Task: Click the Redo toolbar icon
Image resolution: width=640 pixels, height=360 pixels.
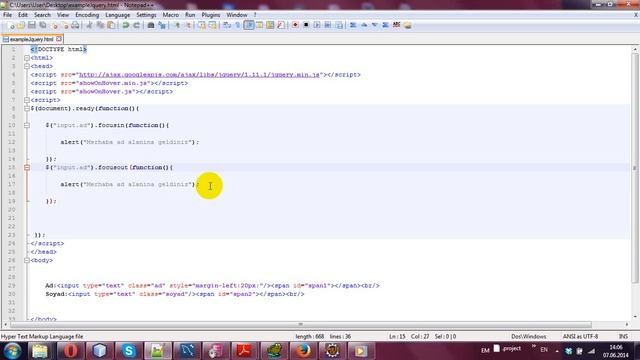Action: (137, 25)
